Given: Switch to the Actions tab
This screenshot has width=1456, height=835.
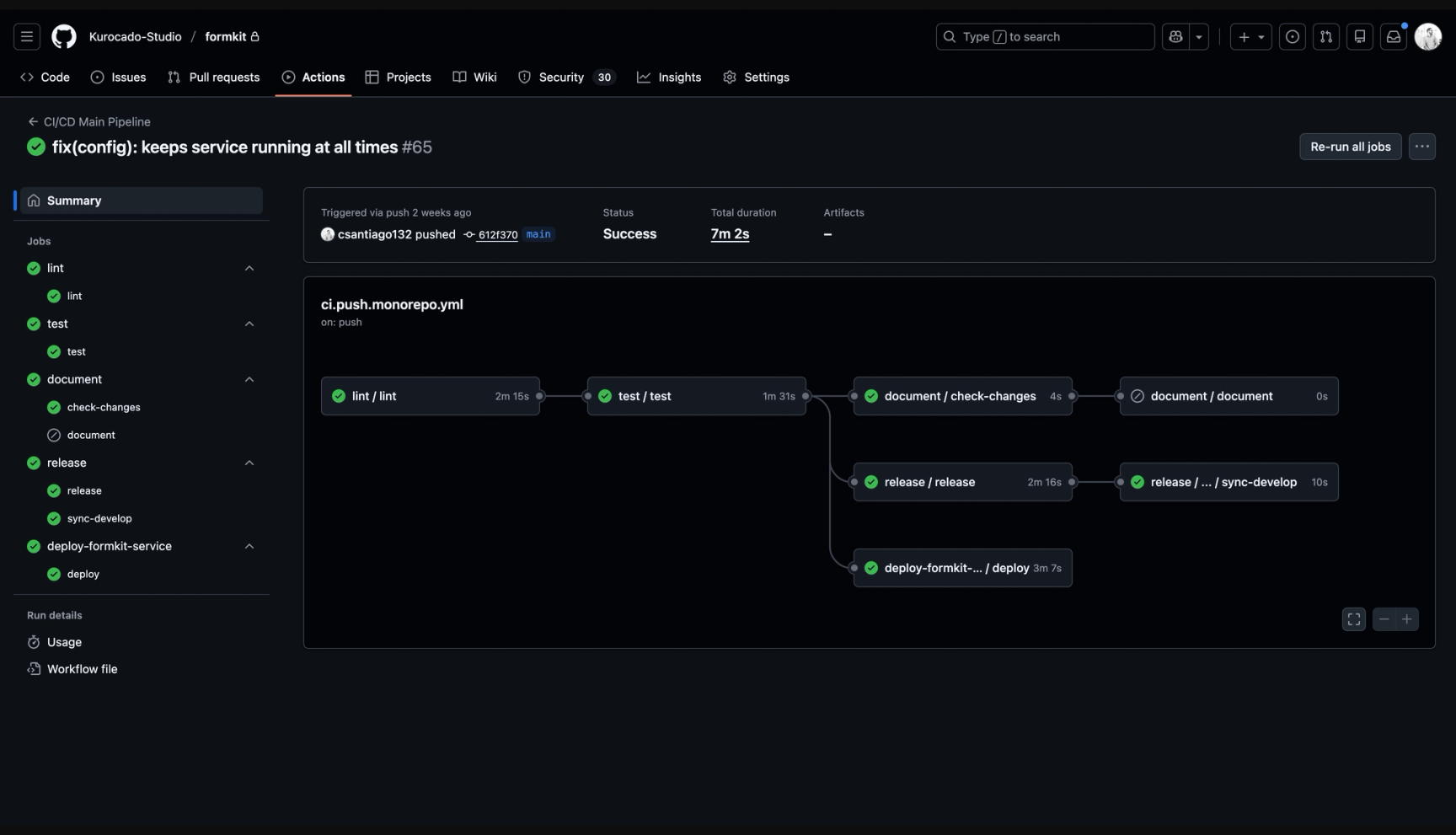Looking at the screenshot, I should click(313, 78).
